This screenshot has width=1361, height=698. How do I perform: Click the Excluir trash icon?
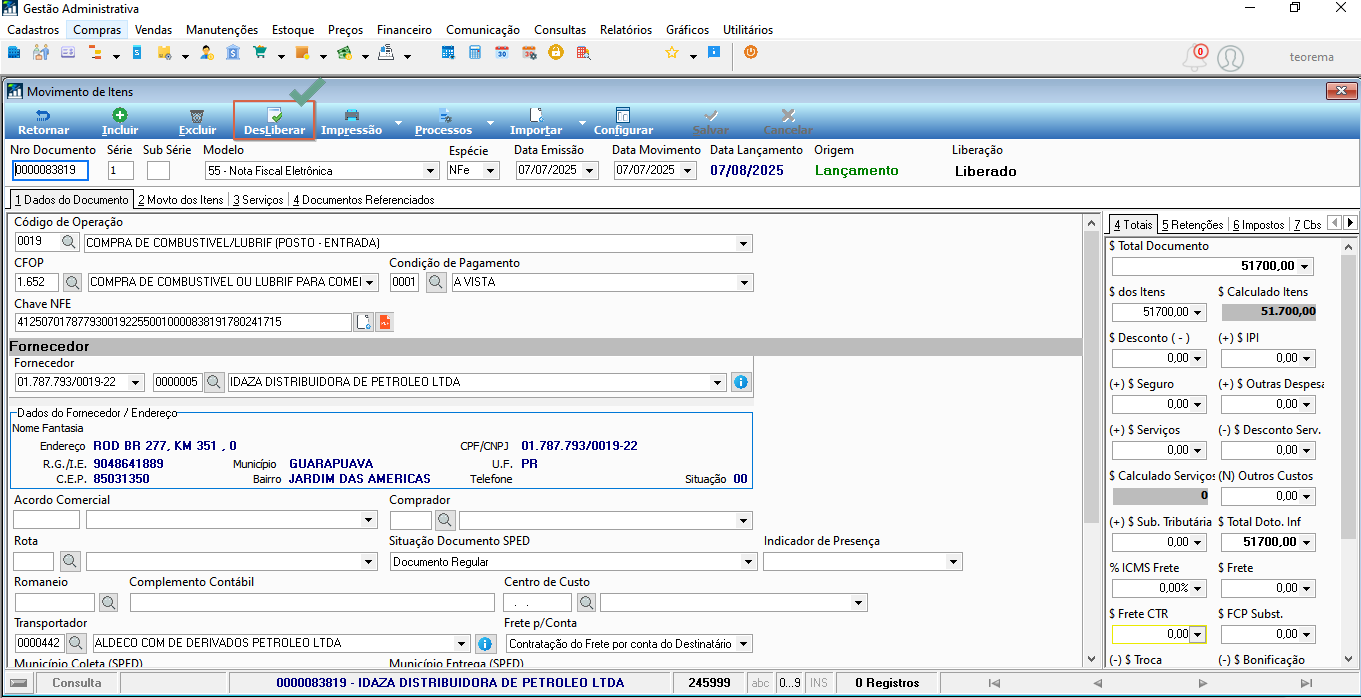pos(197,115)
